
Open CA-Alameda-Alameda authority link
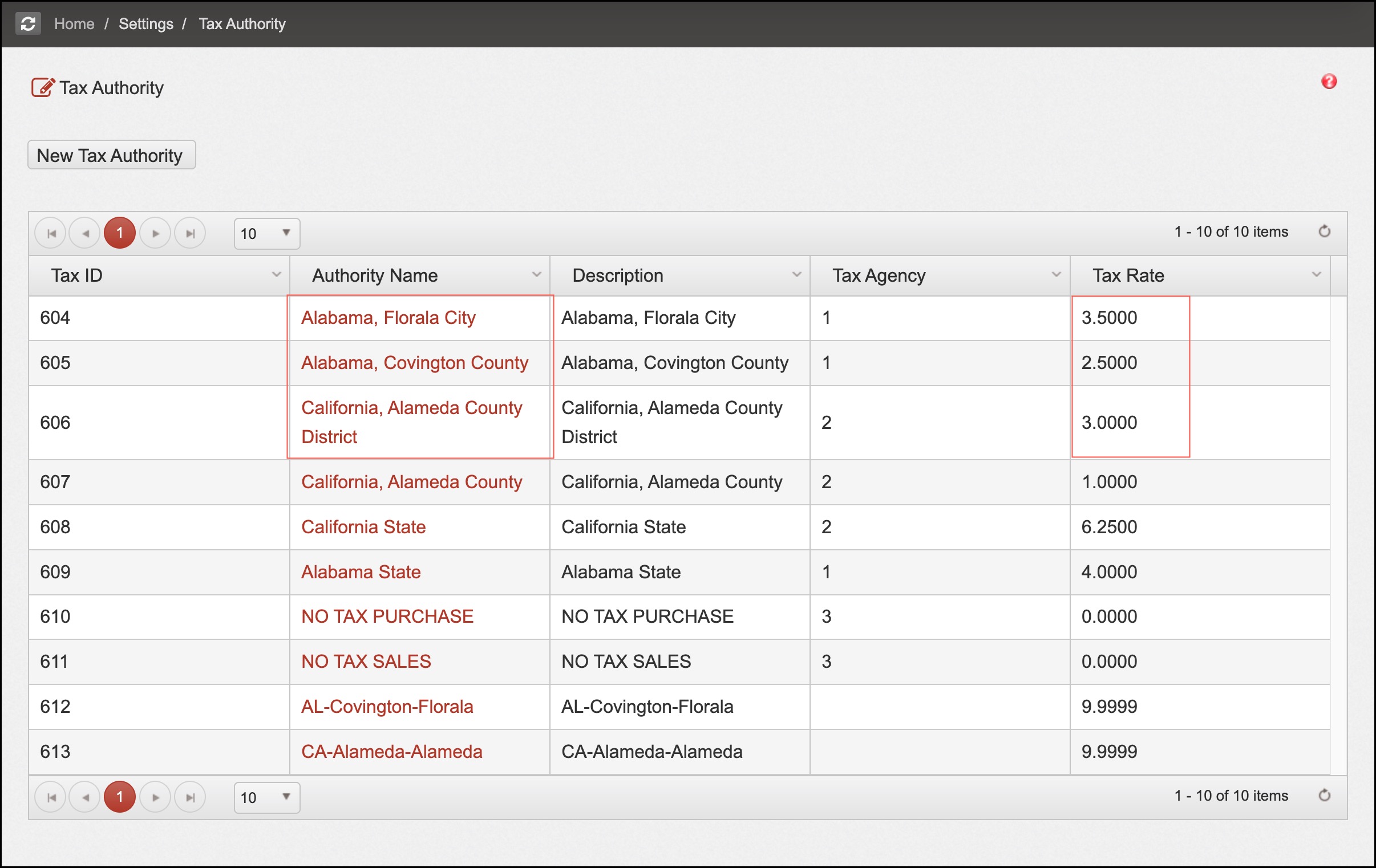(392, 752)
